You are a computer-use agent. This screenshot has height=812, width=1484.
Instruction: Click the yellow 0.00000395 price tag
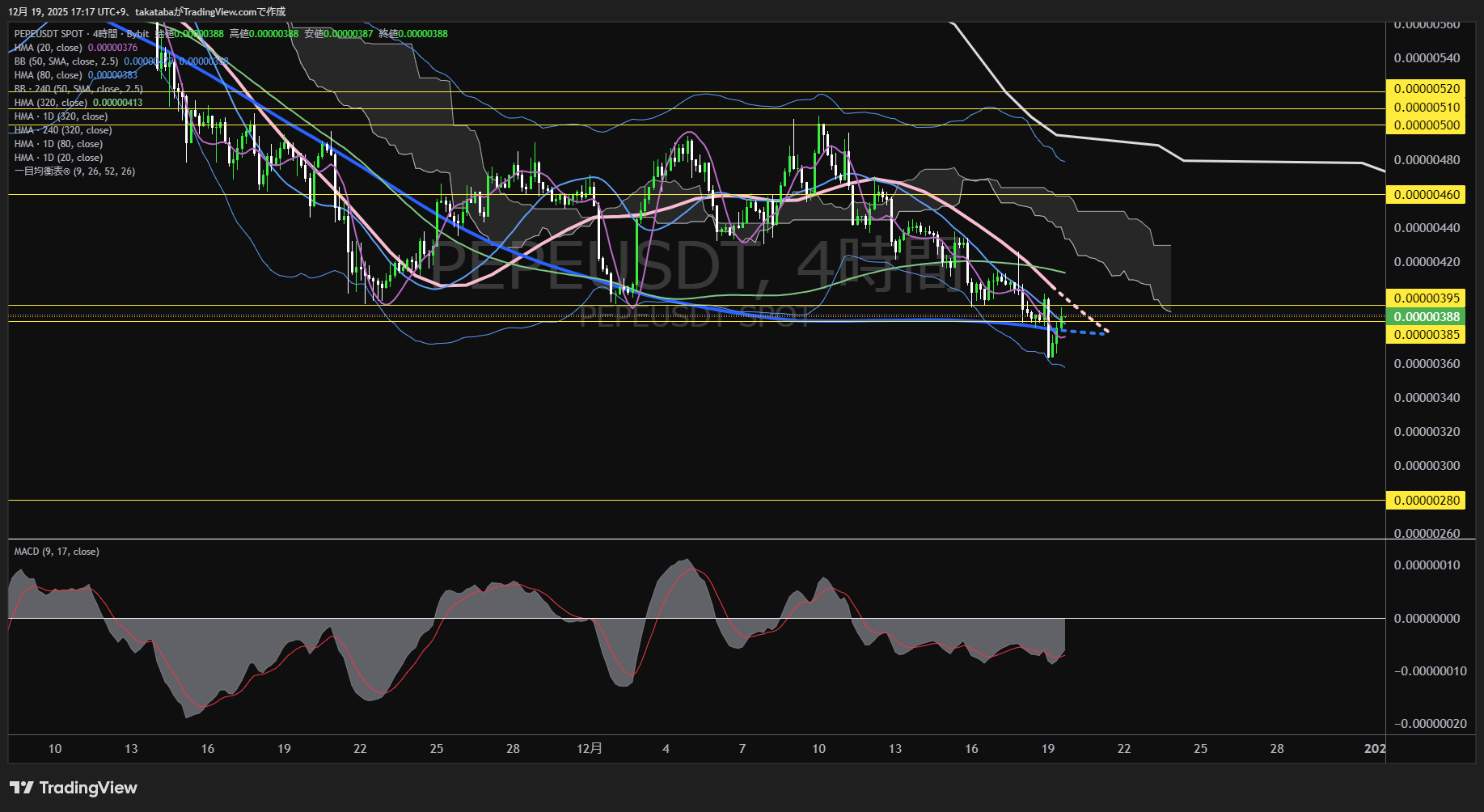[1427, 298]
